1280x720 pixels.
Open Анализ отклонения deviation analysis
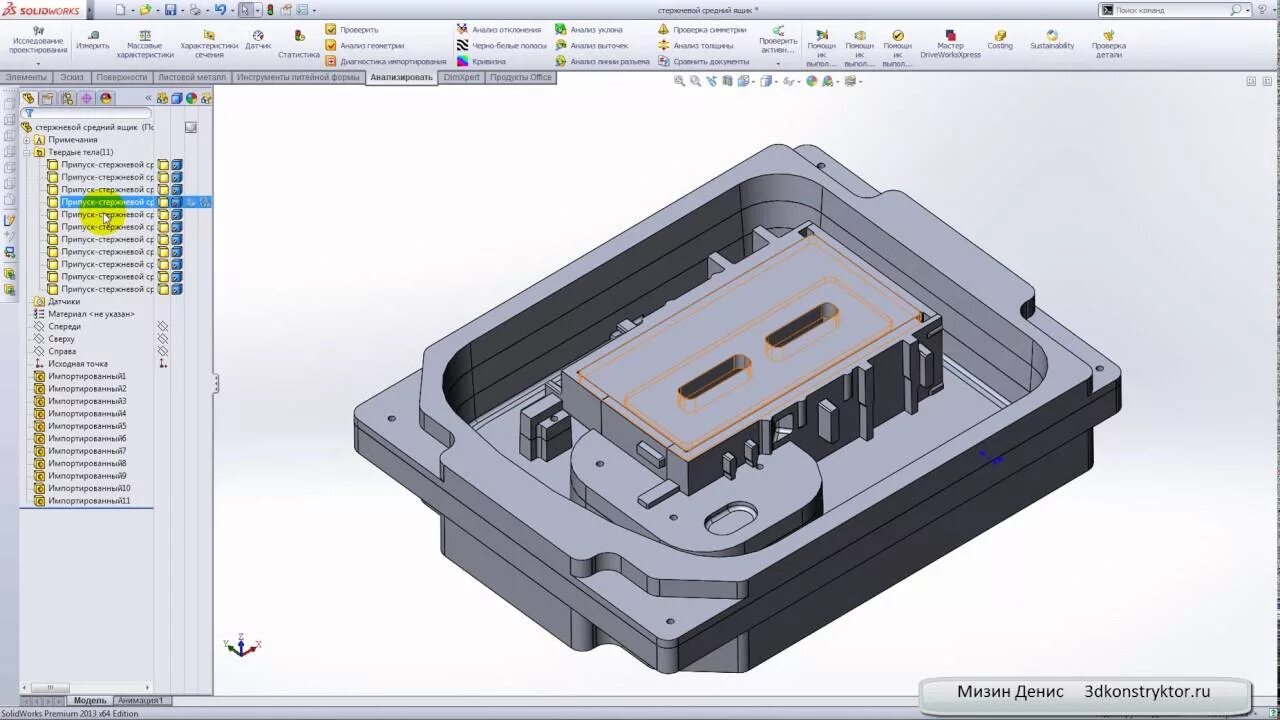[499, 30]
